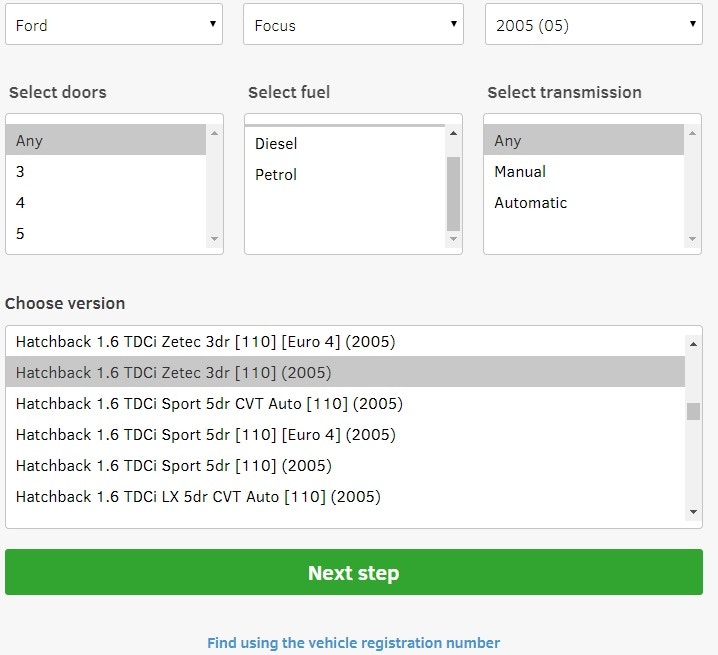Select Automatic transmission option
The image size is (718, 655).
584,202
